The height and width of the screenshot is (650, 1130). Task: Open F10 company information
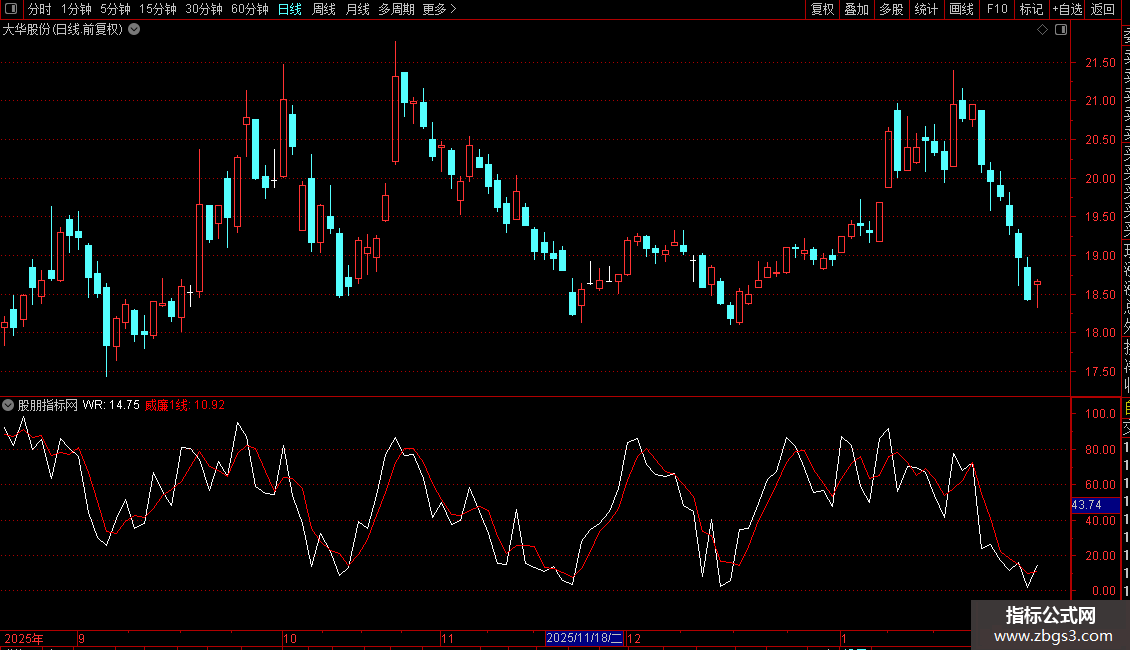pyautogui.click(x=997, y=9)
